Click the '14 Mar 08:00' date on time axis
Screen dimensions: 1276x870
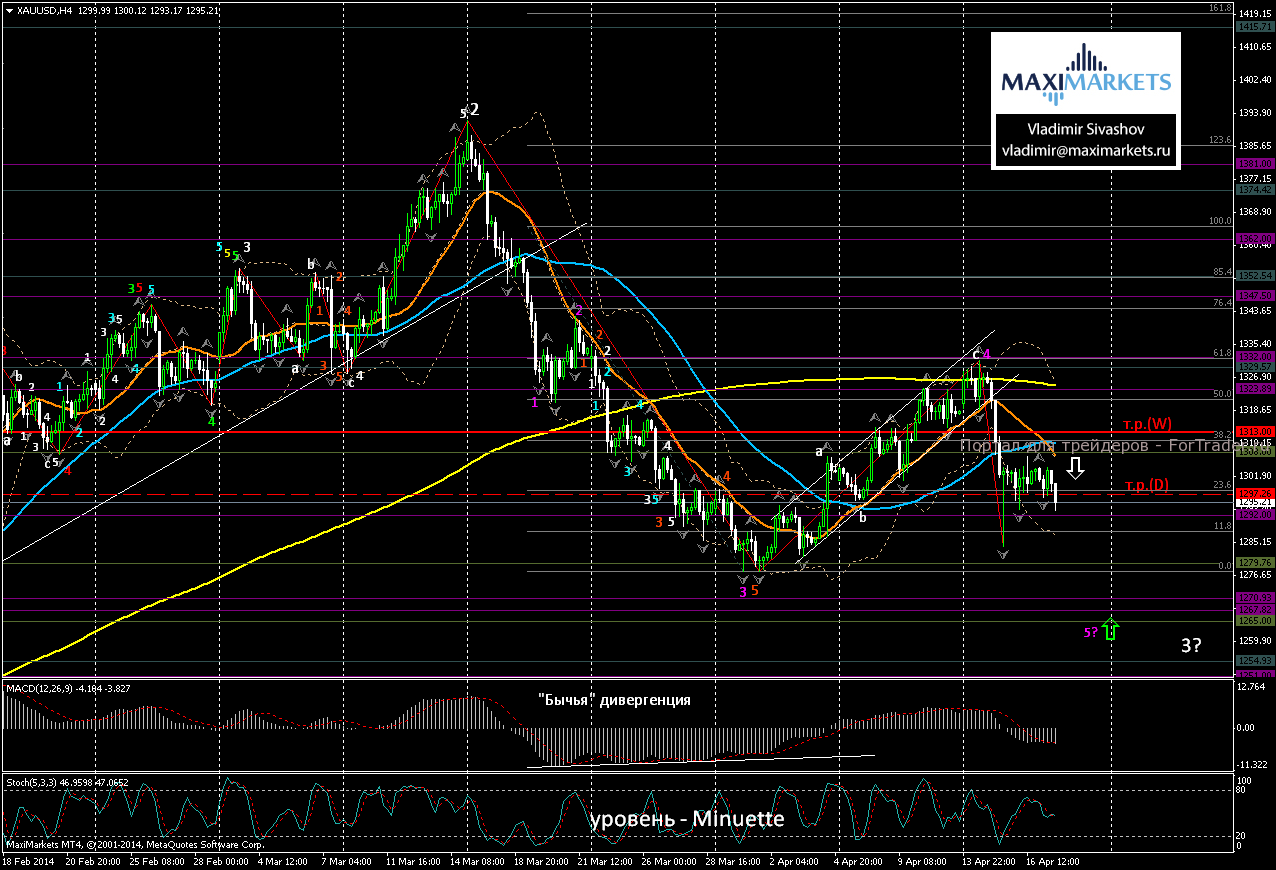click(476, 860)
